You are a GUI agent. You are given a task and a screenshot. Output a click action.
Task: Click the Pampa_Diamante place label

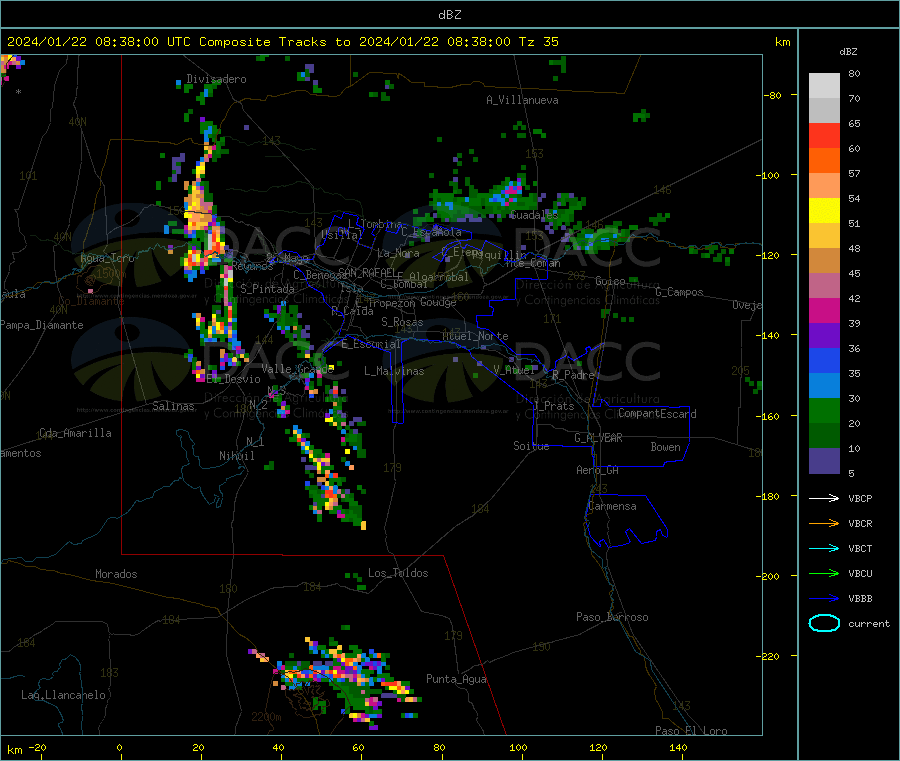[42, 325]
